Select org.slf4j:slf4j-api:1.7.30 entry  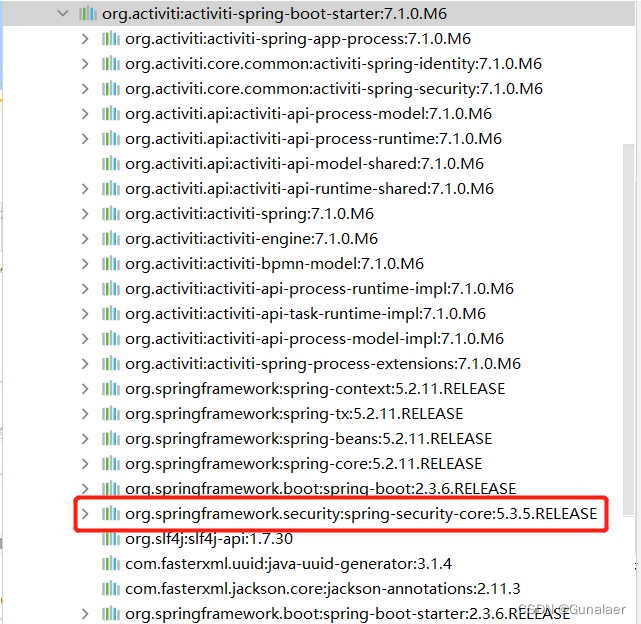tap(209, 539)
